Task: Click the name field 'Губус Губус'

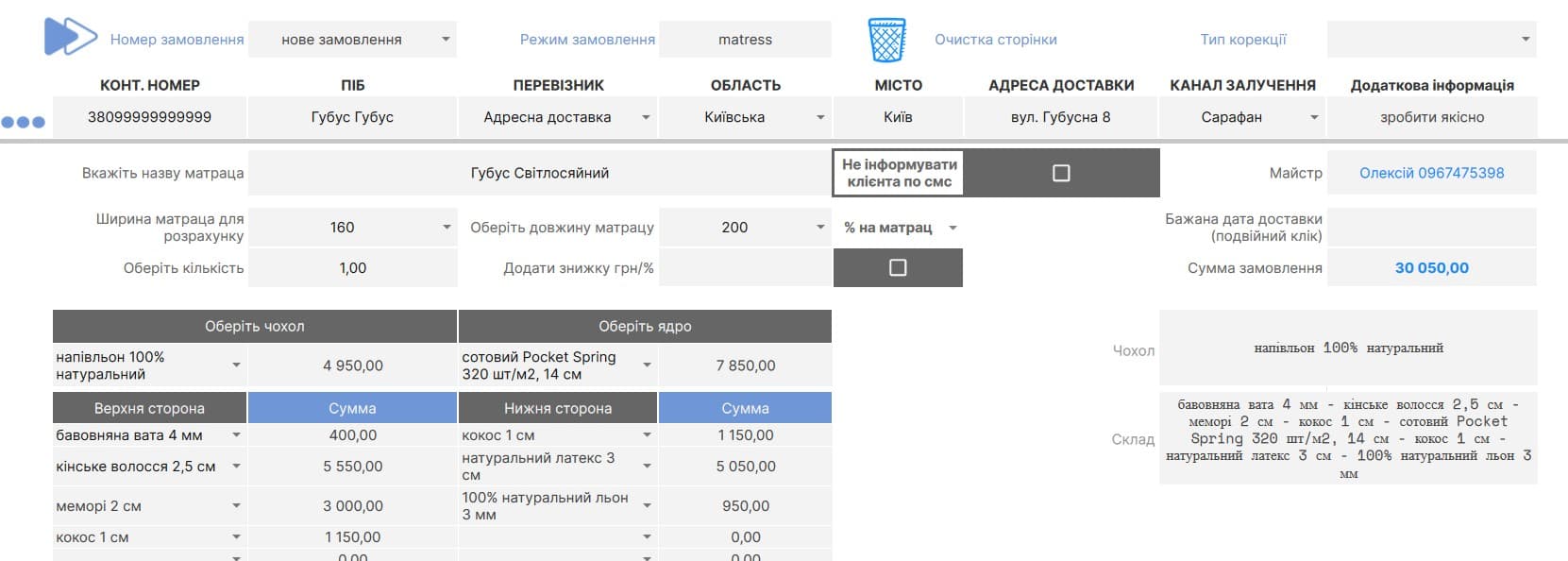Action: pyautogui.click(x=352, y=117)
